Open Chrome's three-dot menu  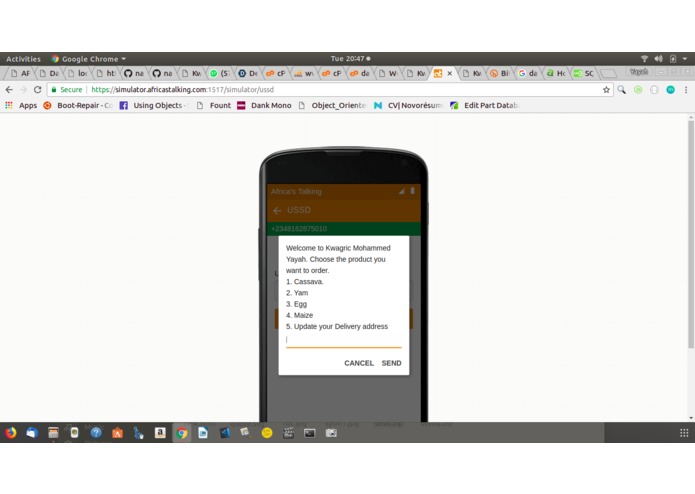click(x=686, y=90)
